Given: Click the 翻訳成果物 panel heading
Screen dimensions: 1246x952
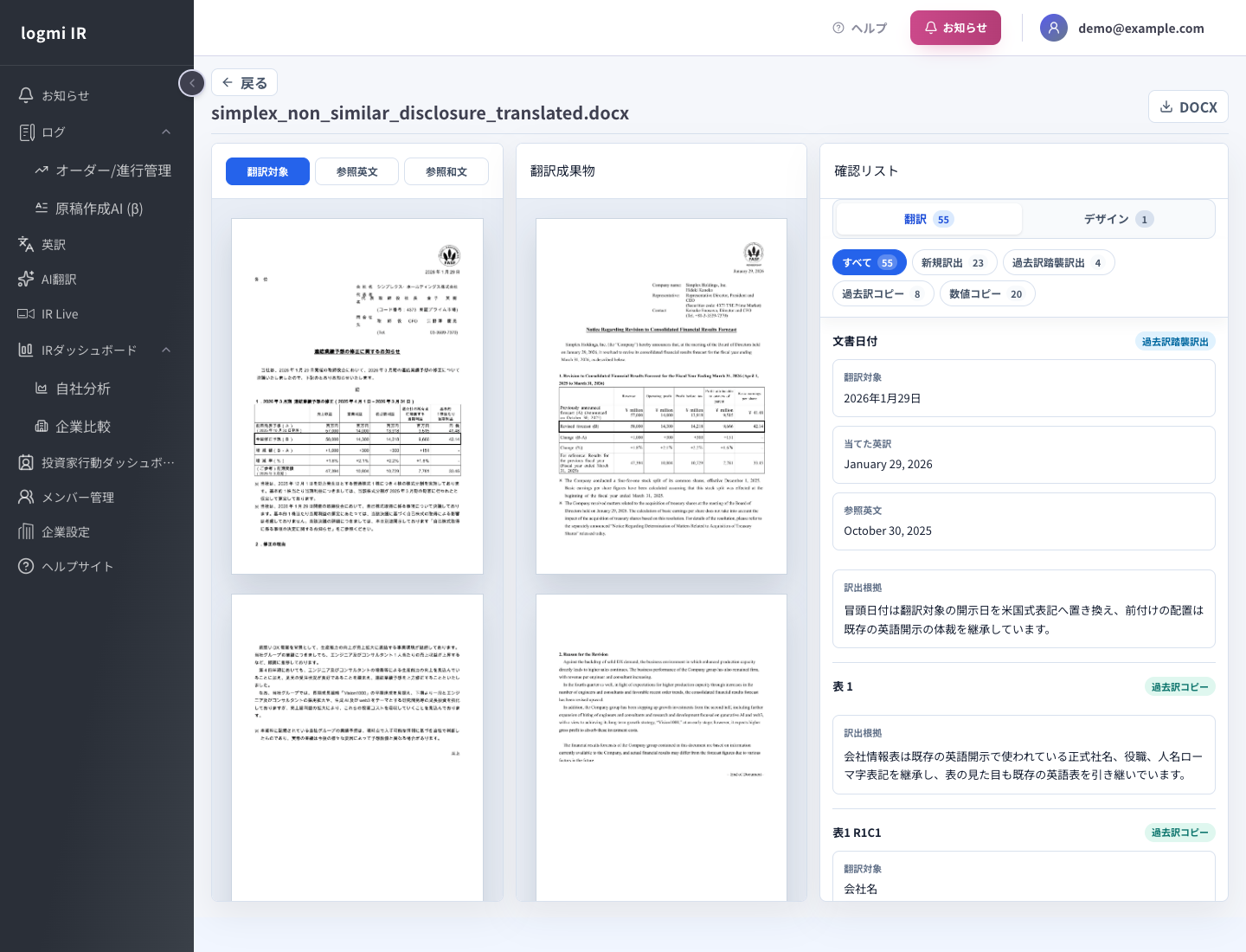Looking at the screenshot, I should (x=562, y=170).
